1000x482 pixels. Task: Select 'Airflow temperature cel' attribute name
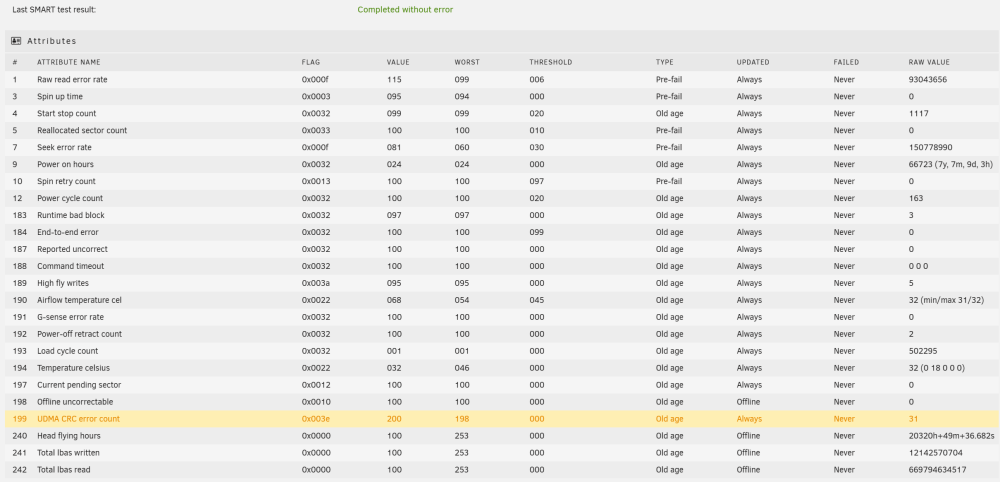[79, 300]
